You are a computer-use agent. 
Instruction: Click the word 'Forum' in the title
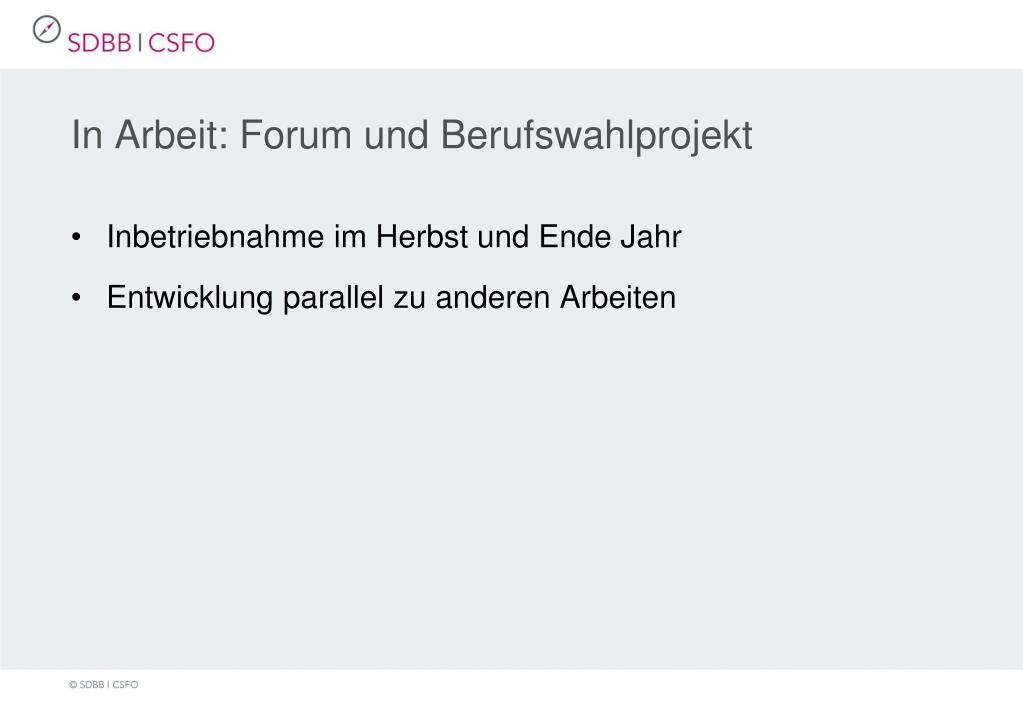click(296, 134)
